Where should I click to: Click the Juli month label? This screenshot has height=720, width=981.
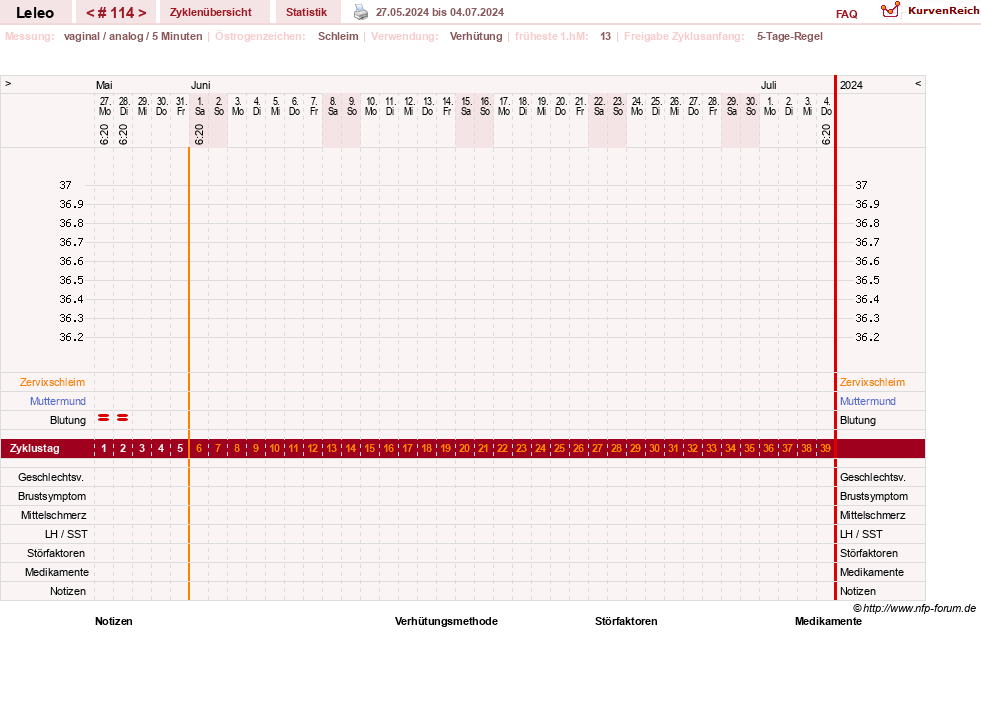pos(769,85)
